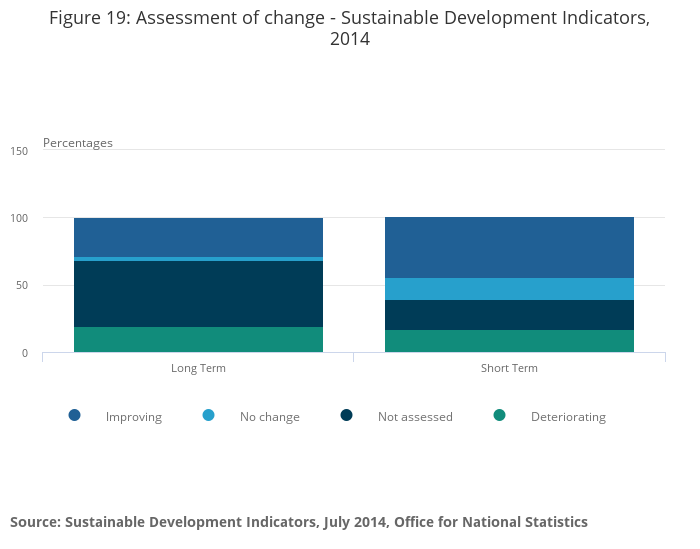Click the Long Term Deteriorating bar segment
The height and width of the screenshot is (549, 700).
pyautogui.click(x=198, y=339)
